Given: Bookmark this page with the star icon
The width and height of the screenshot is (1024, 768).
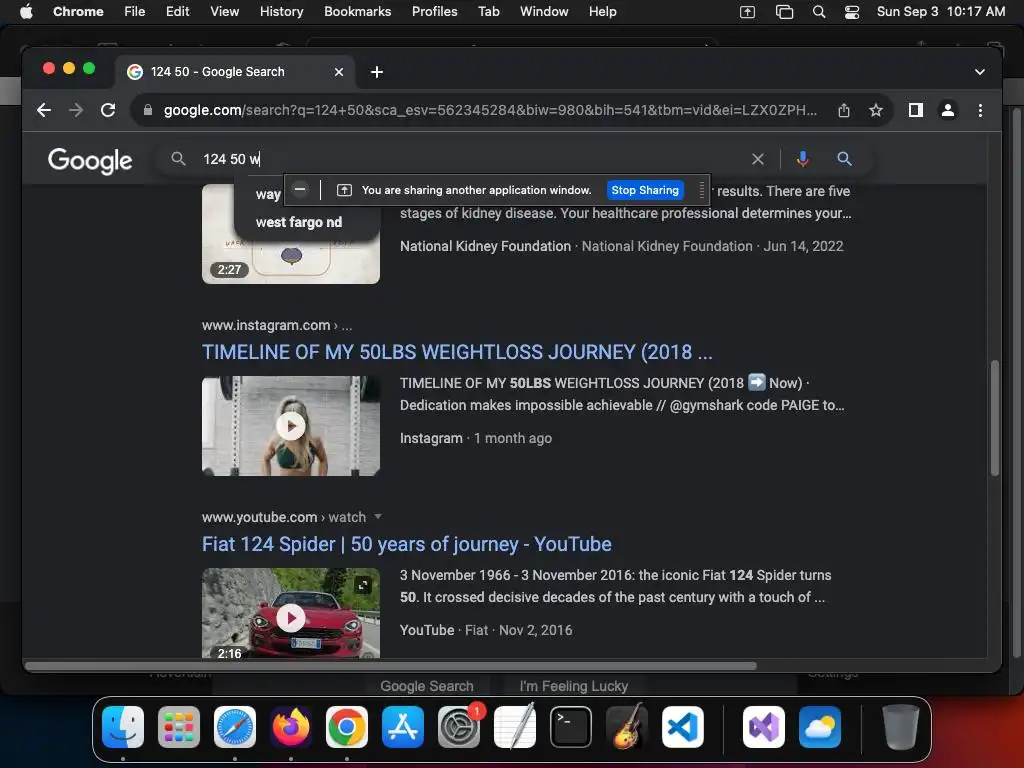Looking at the screenshot, I should pos(876,110).
